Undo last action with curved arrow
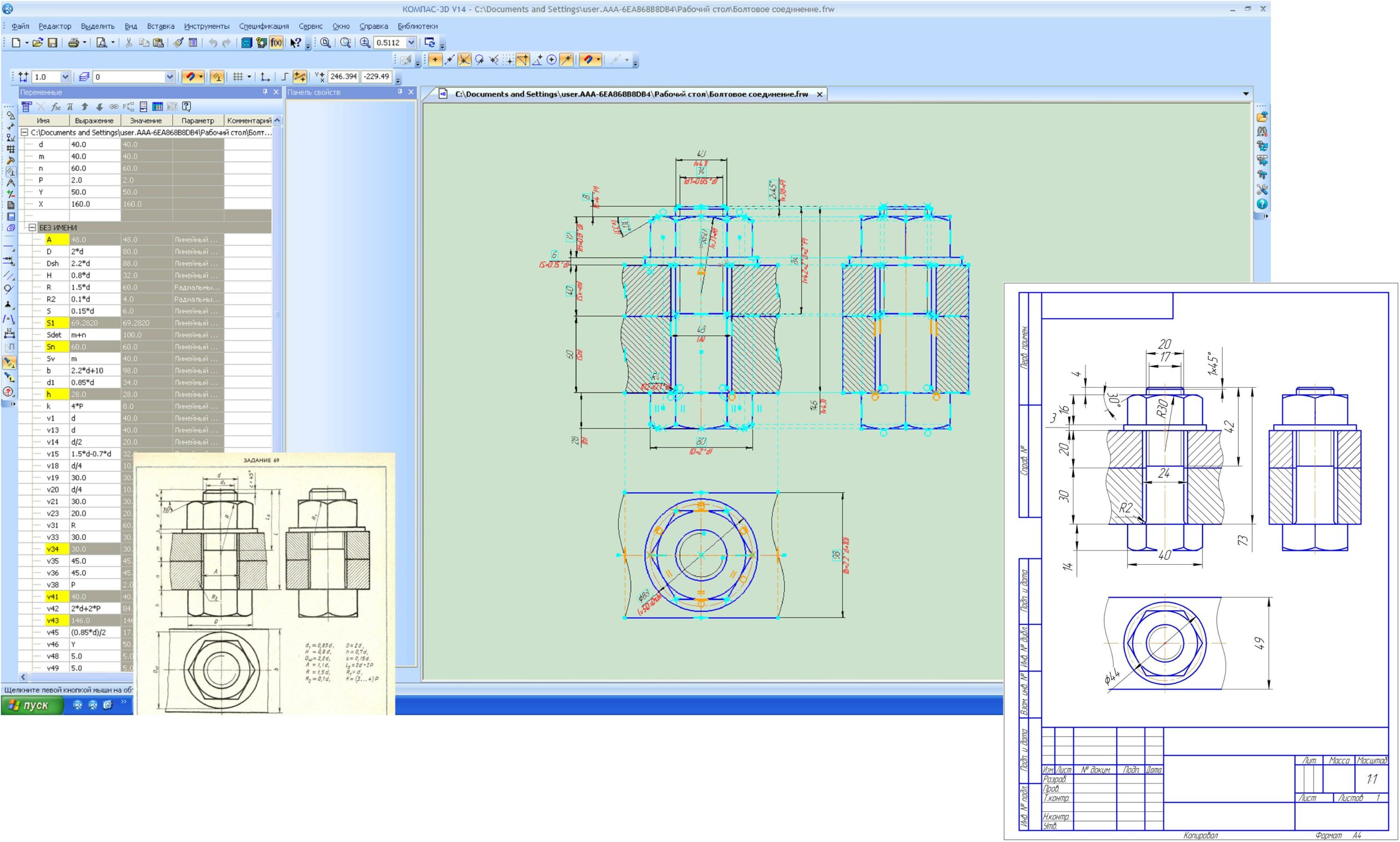The width and height of the screenshot is (1400, 842). click(212, 43)
